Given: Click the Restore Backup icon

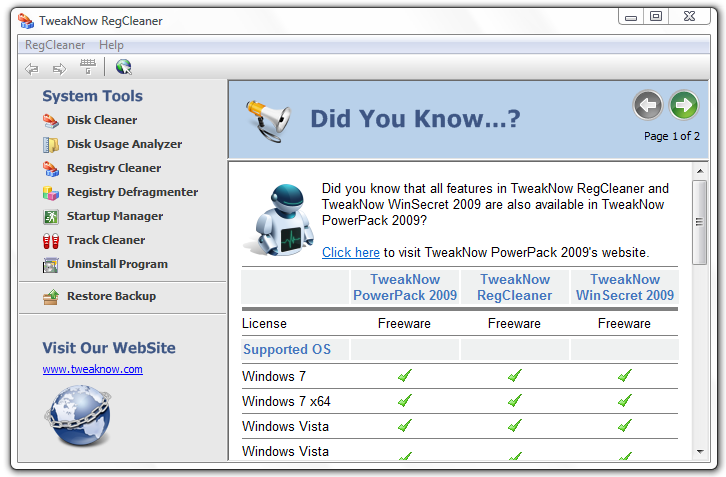Looking at the screenshot, I should coord(50,297).
